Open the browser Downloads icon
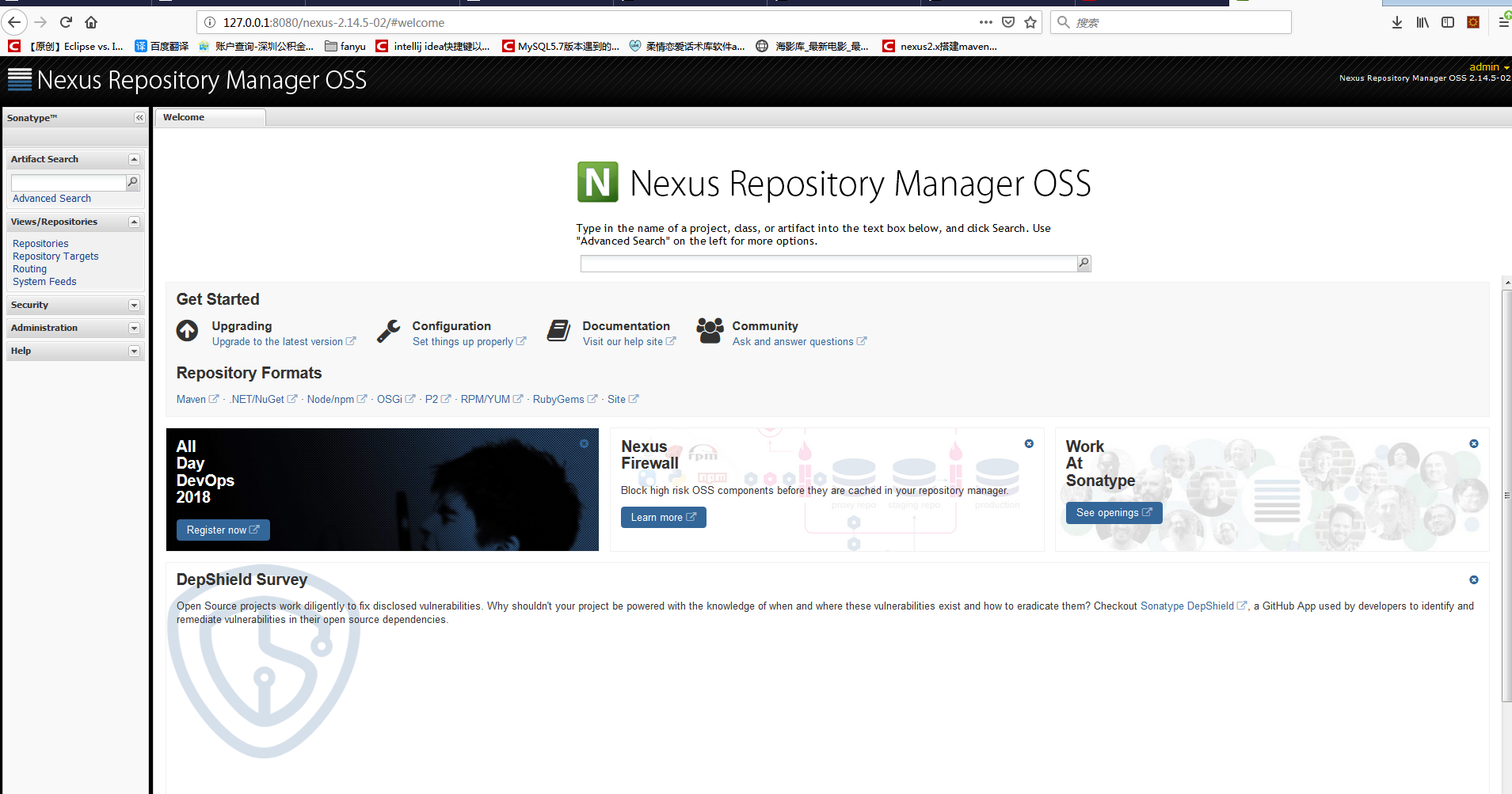The height and width of the screenshot is (794, 1512). click(1397, 22)
